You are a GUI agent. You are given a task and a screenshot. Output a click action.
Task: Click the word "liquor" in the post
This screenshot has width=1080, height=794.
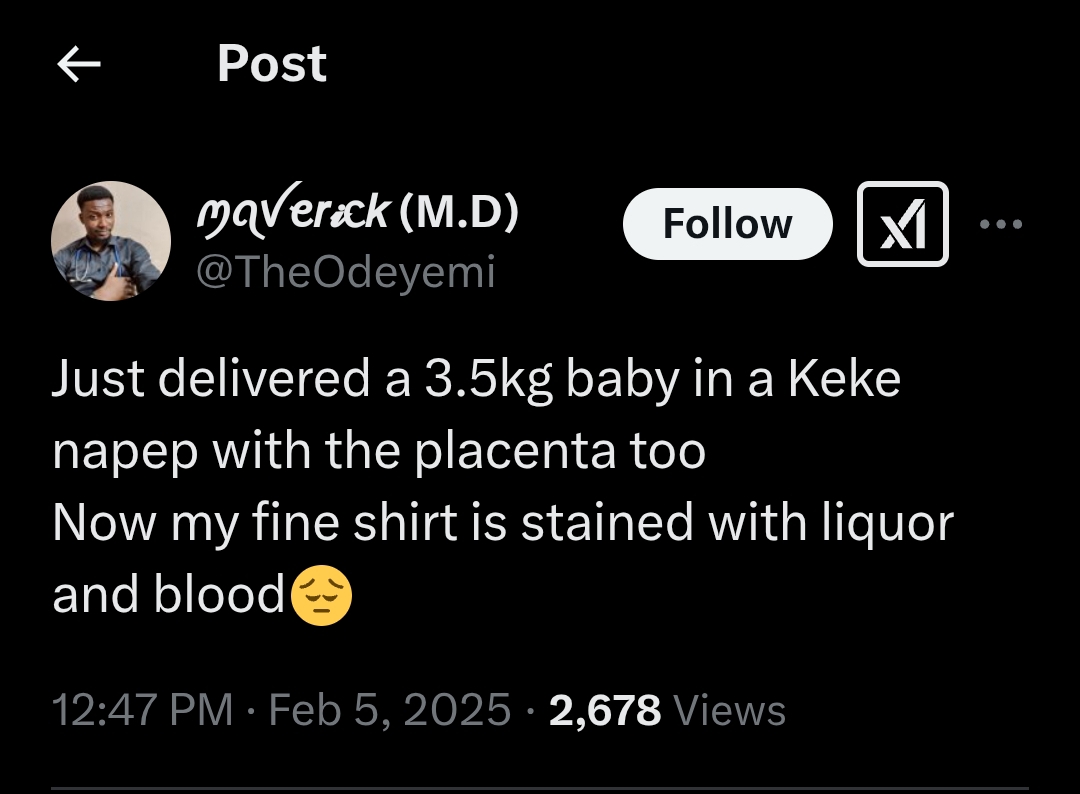[x=884, y=524]
